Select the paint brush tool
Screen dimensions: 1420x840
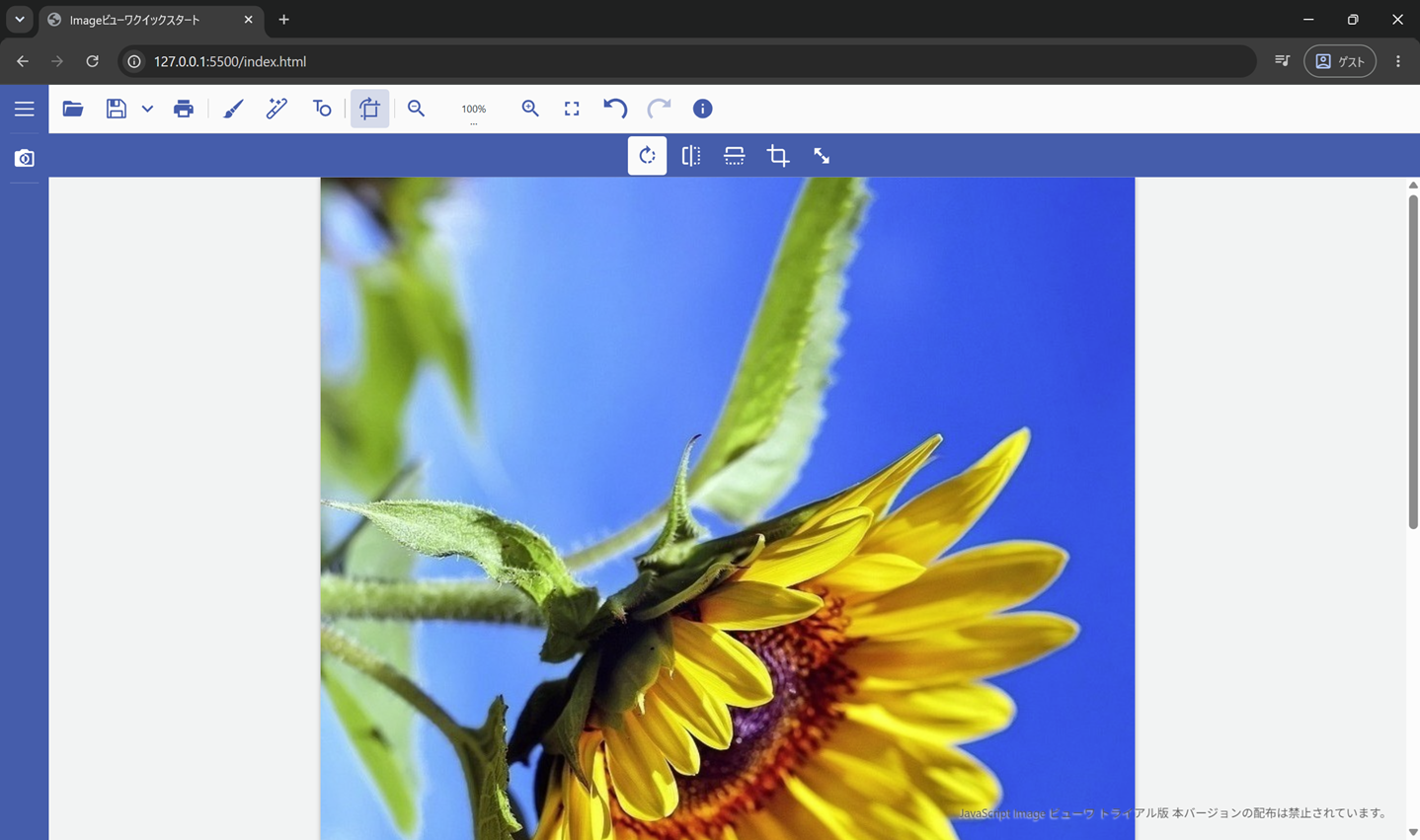coord(233,109)
